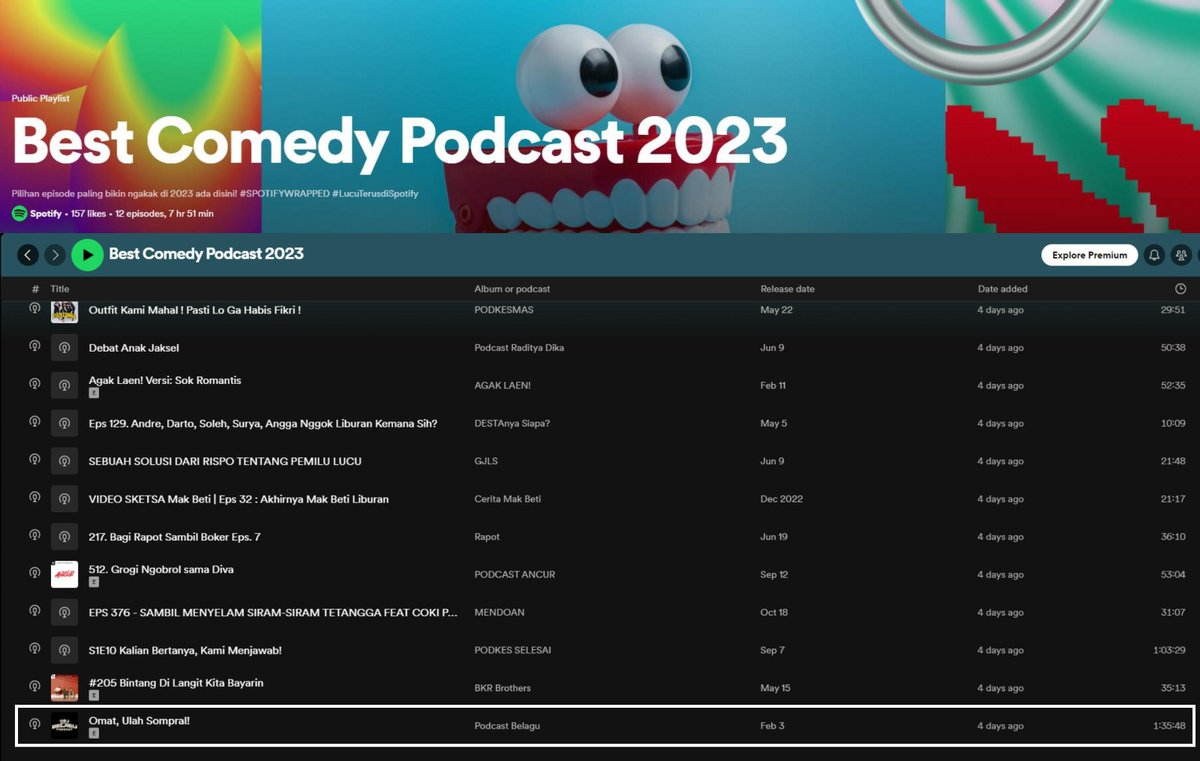Click placeholder art of Debat Anak Jaksel
Screen dimensions: 1200x761
(64, 347)
